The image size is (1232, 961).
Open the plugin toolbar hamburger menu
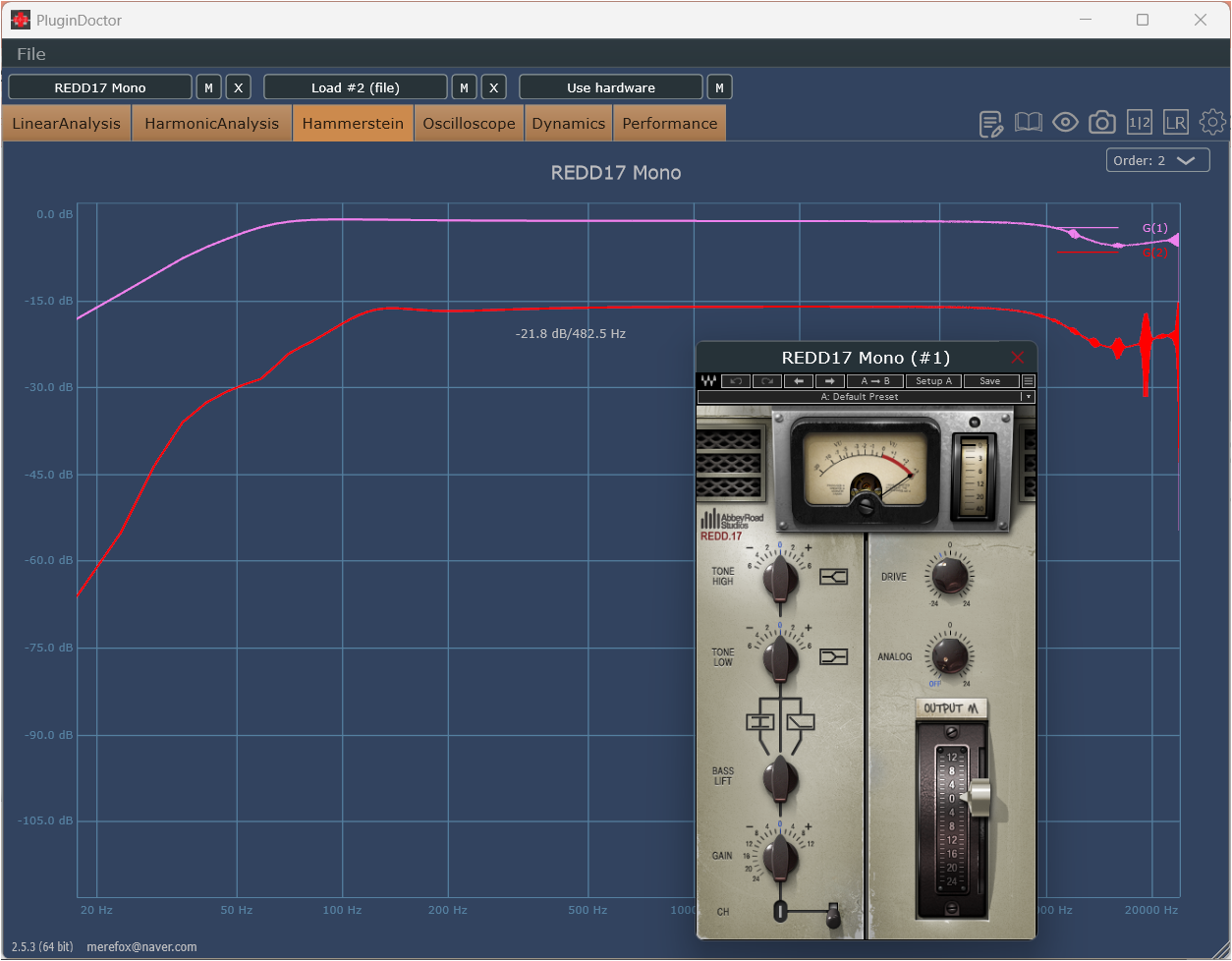1028,381
